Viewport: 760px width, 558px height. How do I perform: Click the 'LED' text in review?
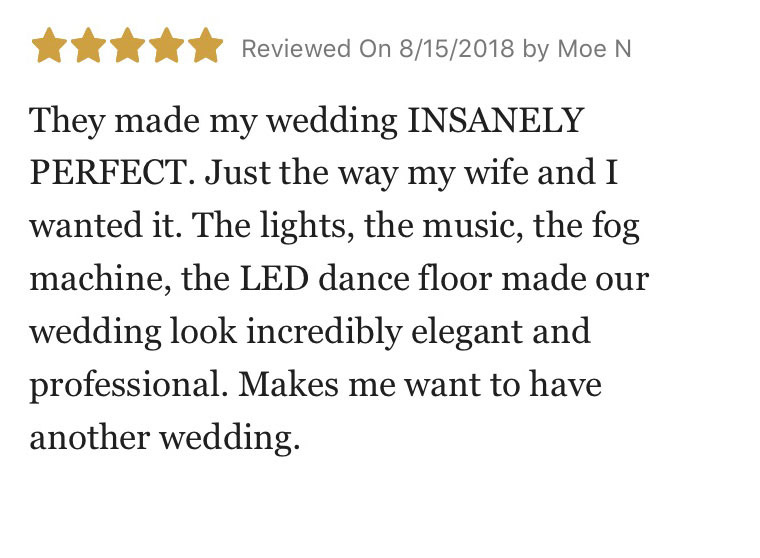(x=274, y=279)
